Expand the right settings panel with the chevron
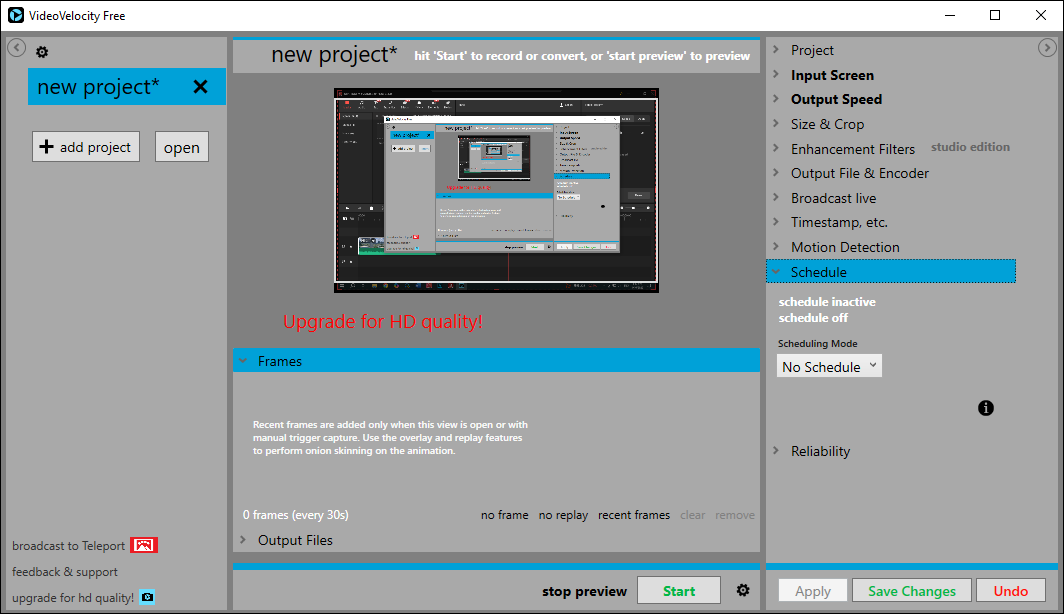The image size is (1064, 614). [x=1047, y=46]
